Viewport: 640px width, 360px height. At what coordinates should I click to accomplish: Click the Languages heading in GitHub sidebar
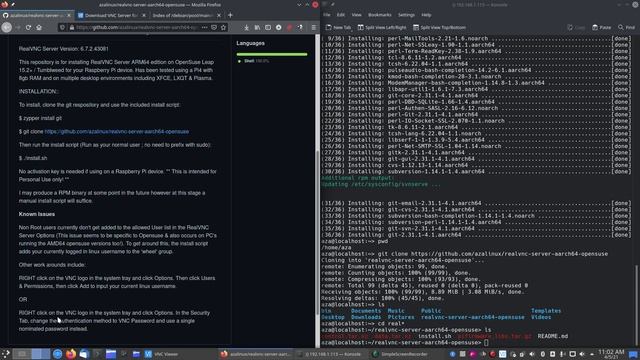tap(250, 43)
